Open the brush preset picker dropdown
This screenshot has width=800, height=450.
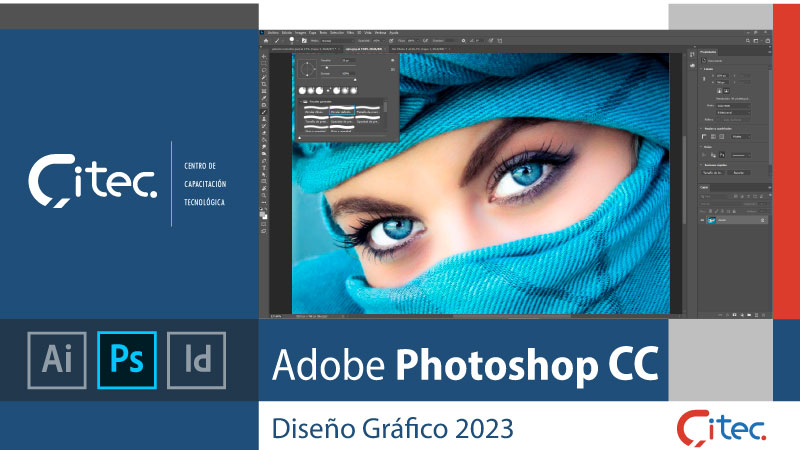click(296, 40)
